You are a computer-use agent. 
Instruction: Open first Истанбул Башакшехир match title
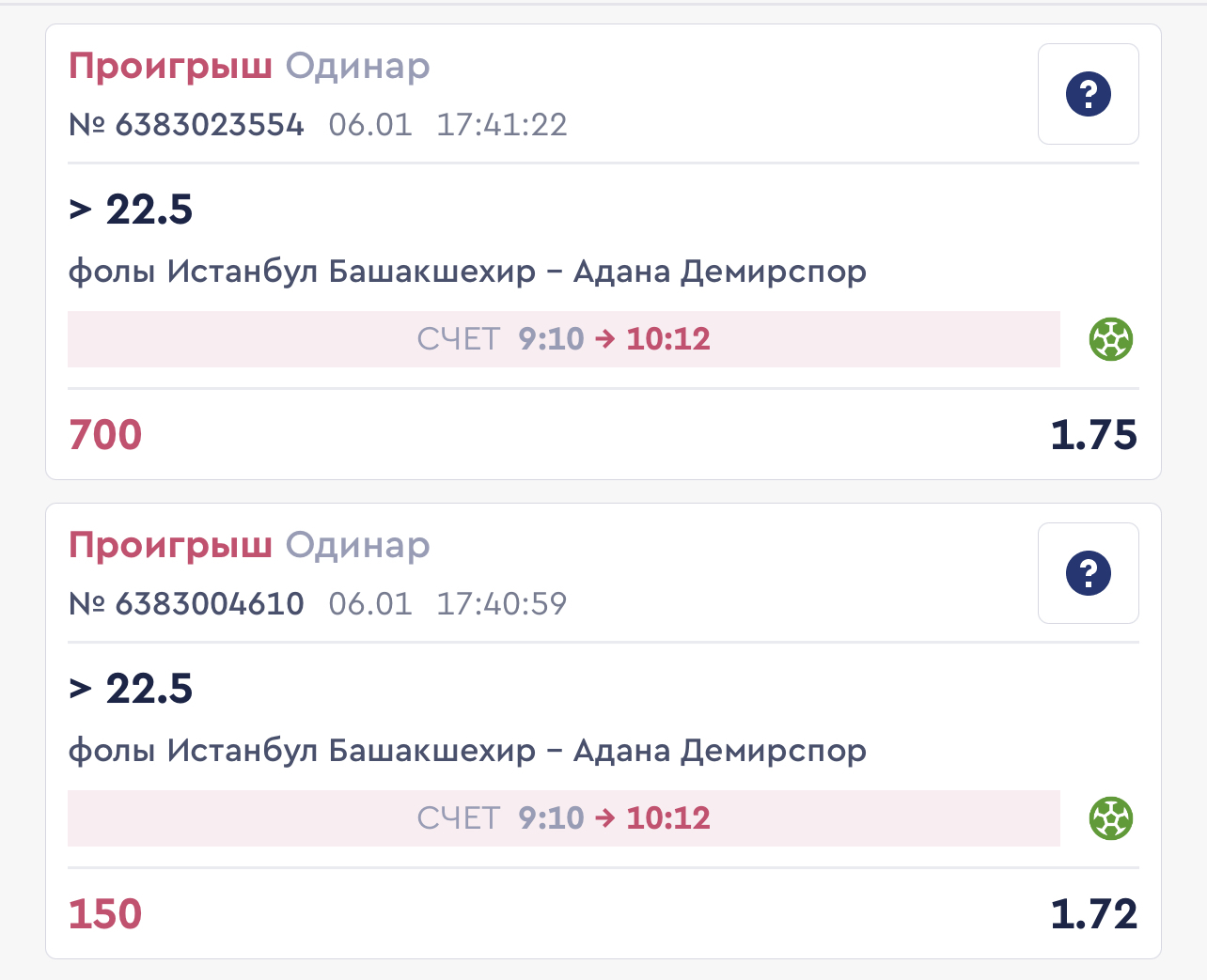[x=467, y=272]
